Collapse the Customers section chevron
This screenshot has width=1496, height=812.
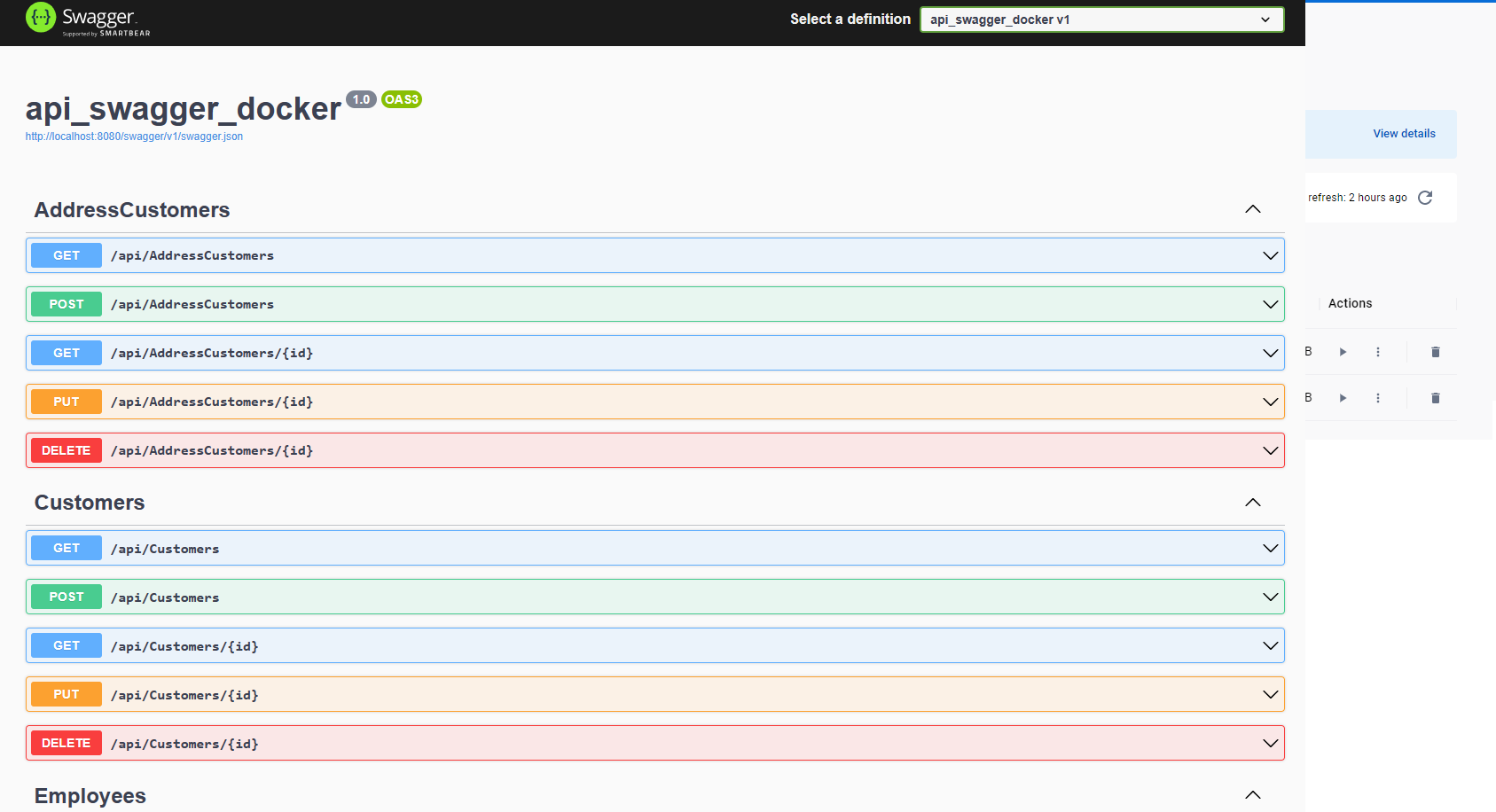click(x=1252, y=503)
